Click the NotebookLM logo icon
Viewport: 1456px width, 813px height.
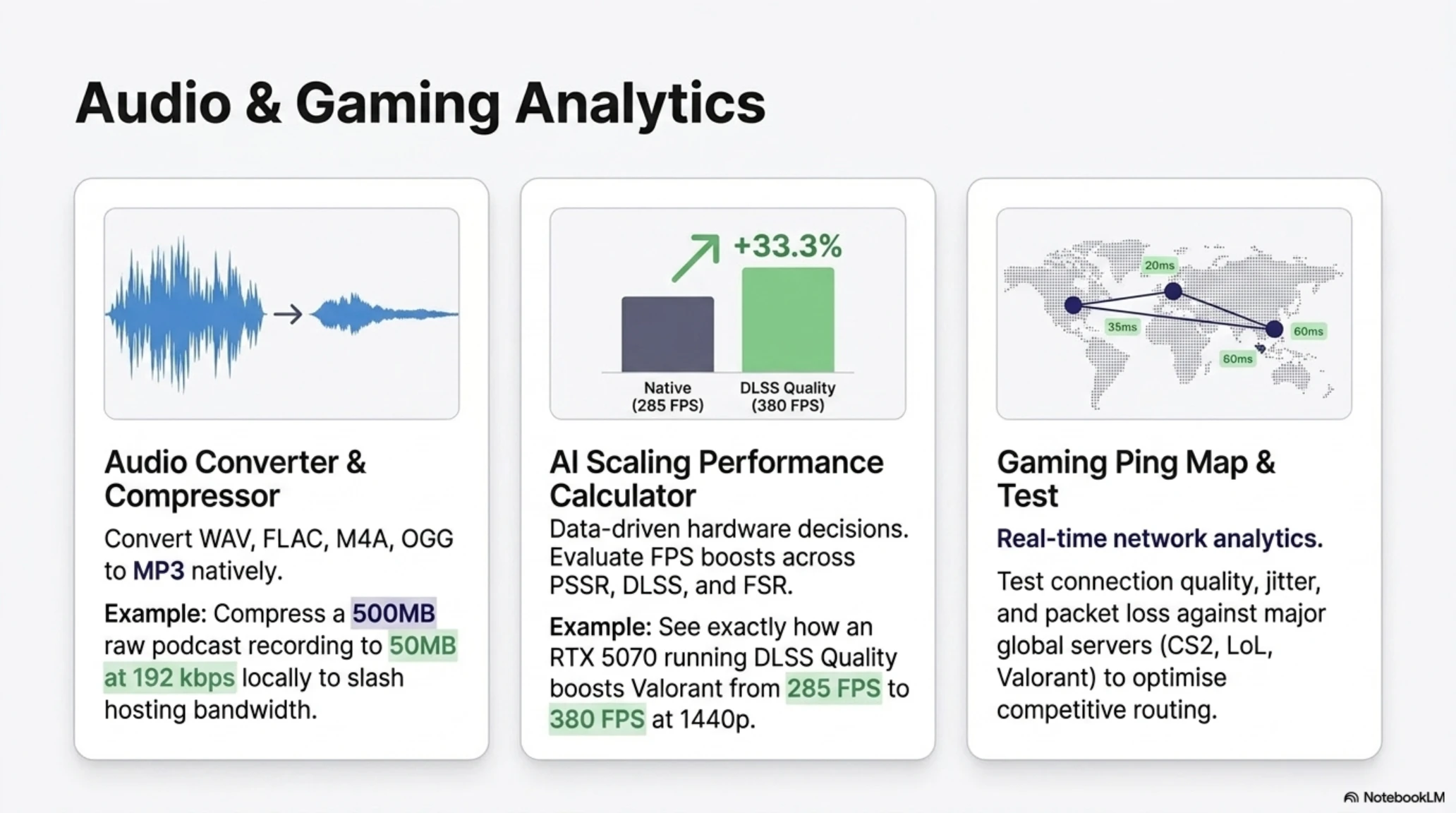pos(1351,797)
